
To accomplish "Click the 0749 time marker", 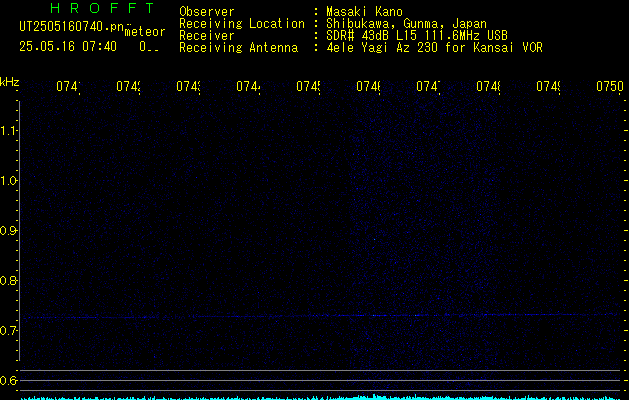I will [548, 86].
